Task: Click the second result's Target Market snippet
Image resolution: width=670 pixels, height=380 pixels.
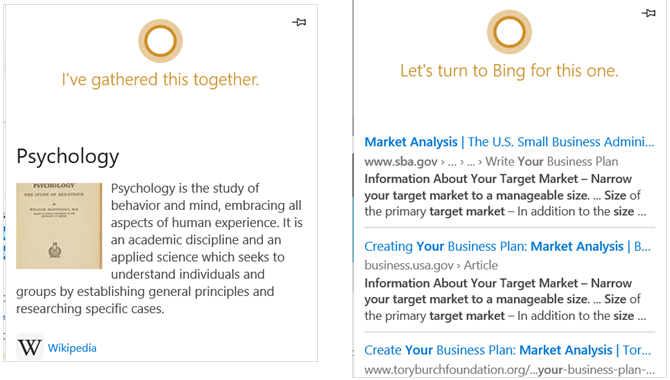Action: click(x=505, y=299)
